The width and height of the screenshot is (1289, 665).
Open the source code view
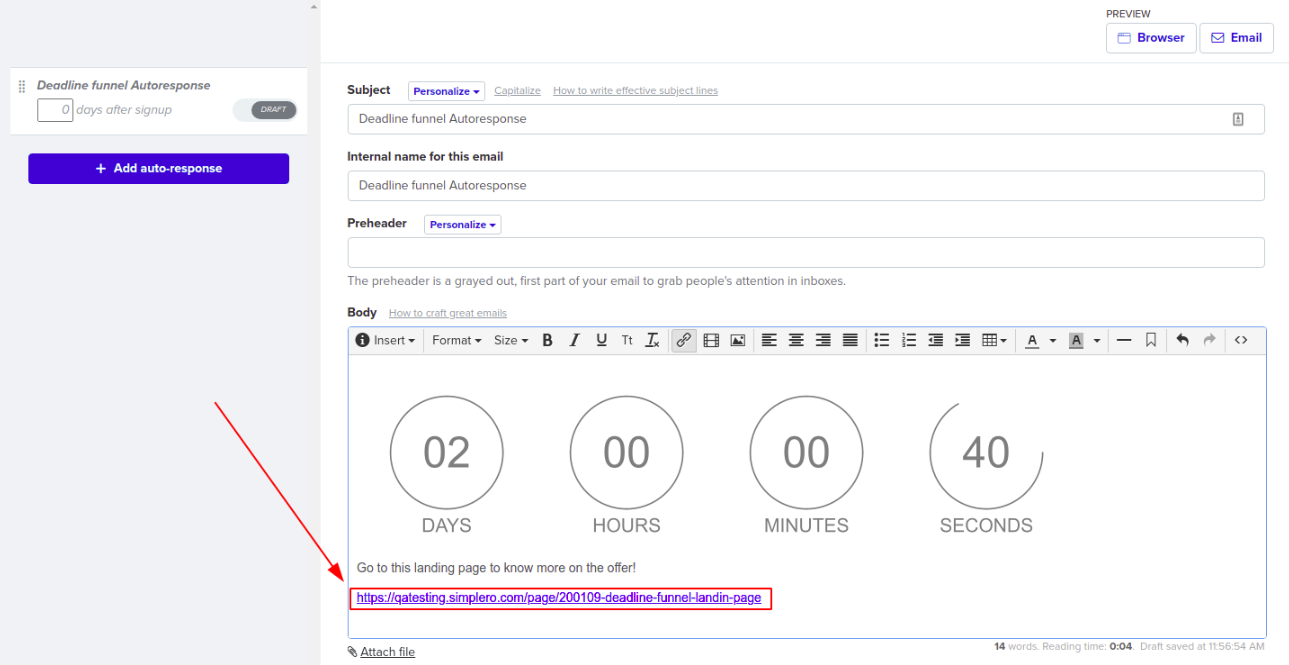coord(1241,340)
